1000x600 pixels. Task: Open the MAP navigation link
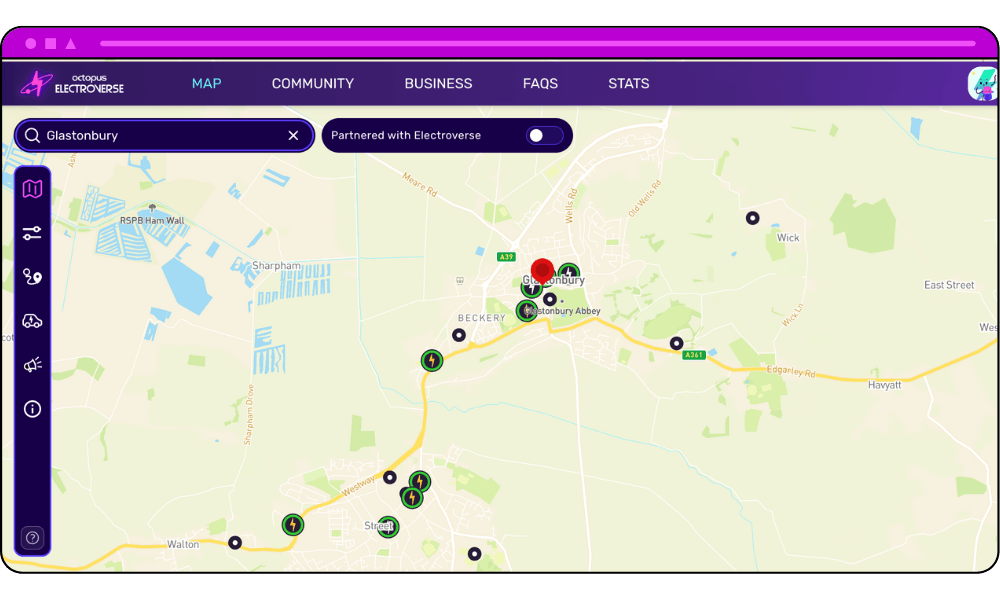(x=206, y=84)
